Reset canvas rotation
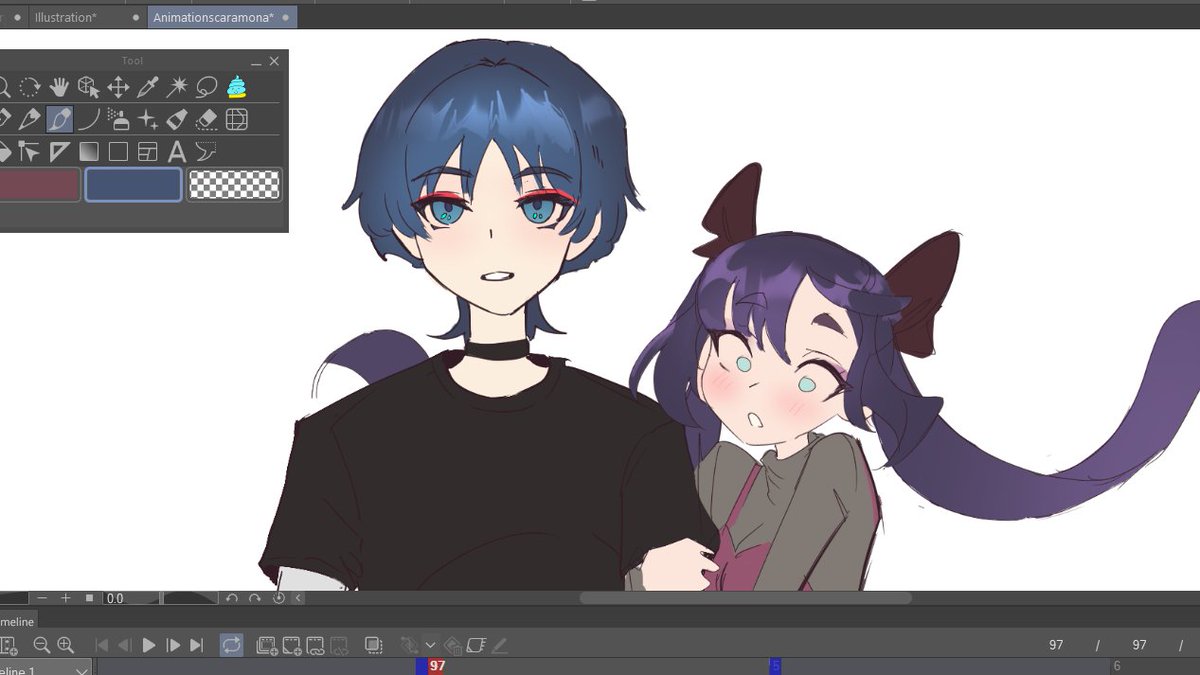This screenshot has height=675, width=1200. pyautogui.click(x=279, y=598)
